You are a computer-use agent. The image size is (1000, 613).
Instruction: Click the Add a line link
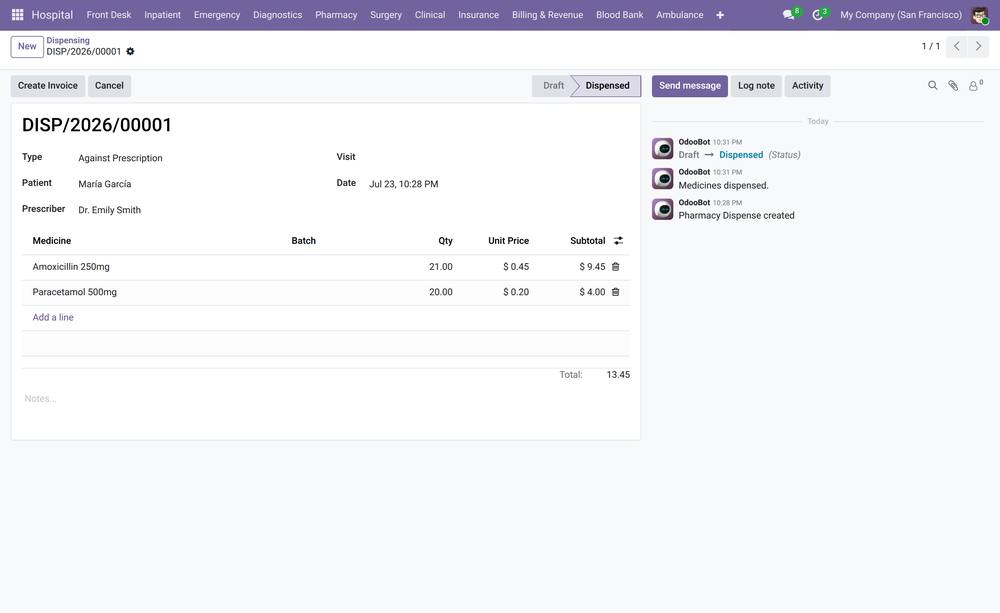pyautogui.click(x=53, y=317)
